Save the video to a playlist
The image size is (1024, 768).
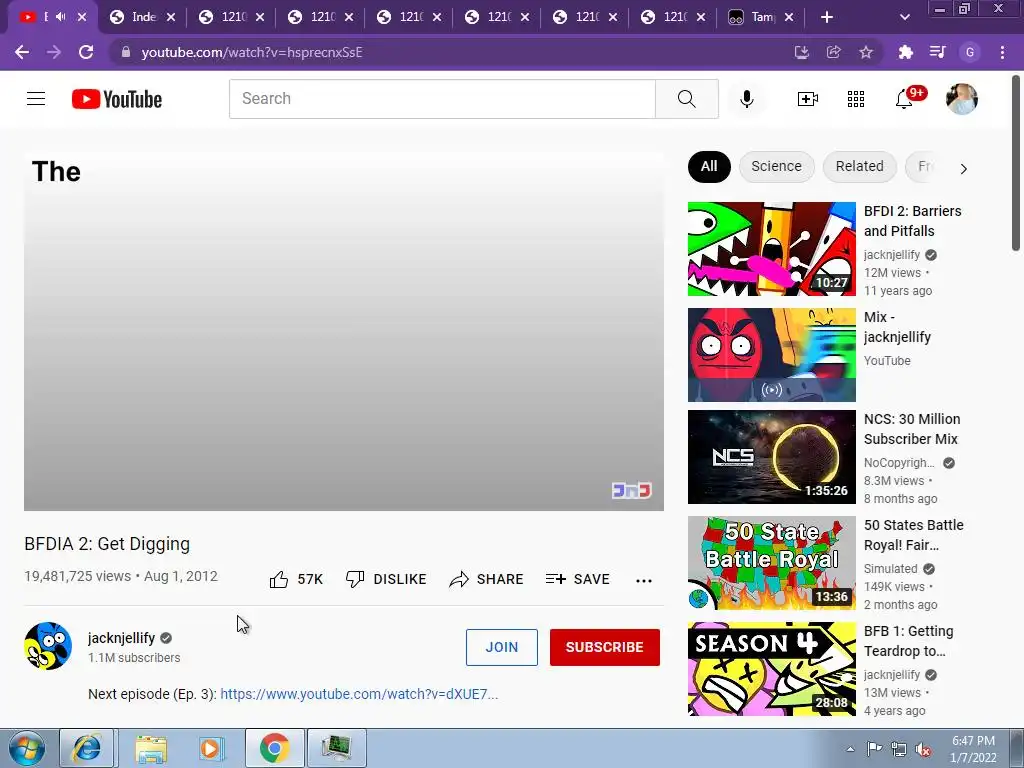pyautogui.click(x=577, y=579)
